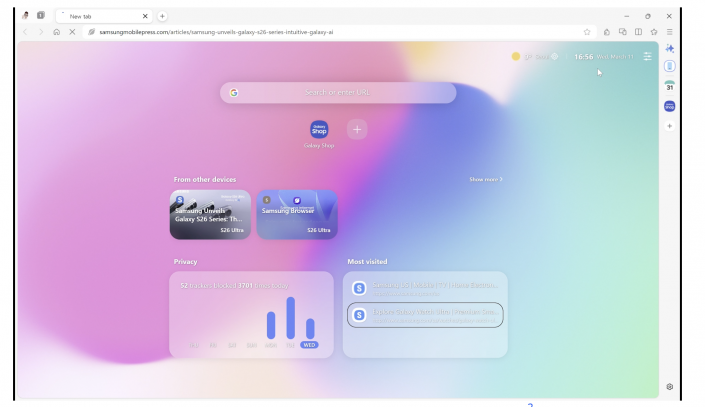This screenshot has height=407, width=705.
Task: Click the phone icon in the sidebar
Action: pos(670,66)
